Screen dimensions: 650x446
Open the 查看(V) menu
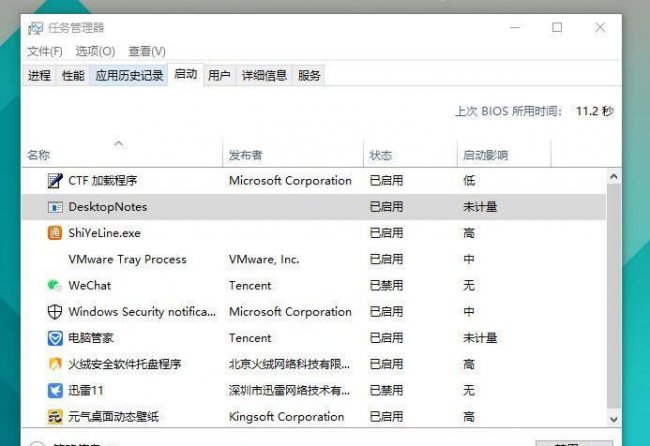point(147,51)
